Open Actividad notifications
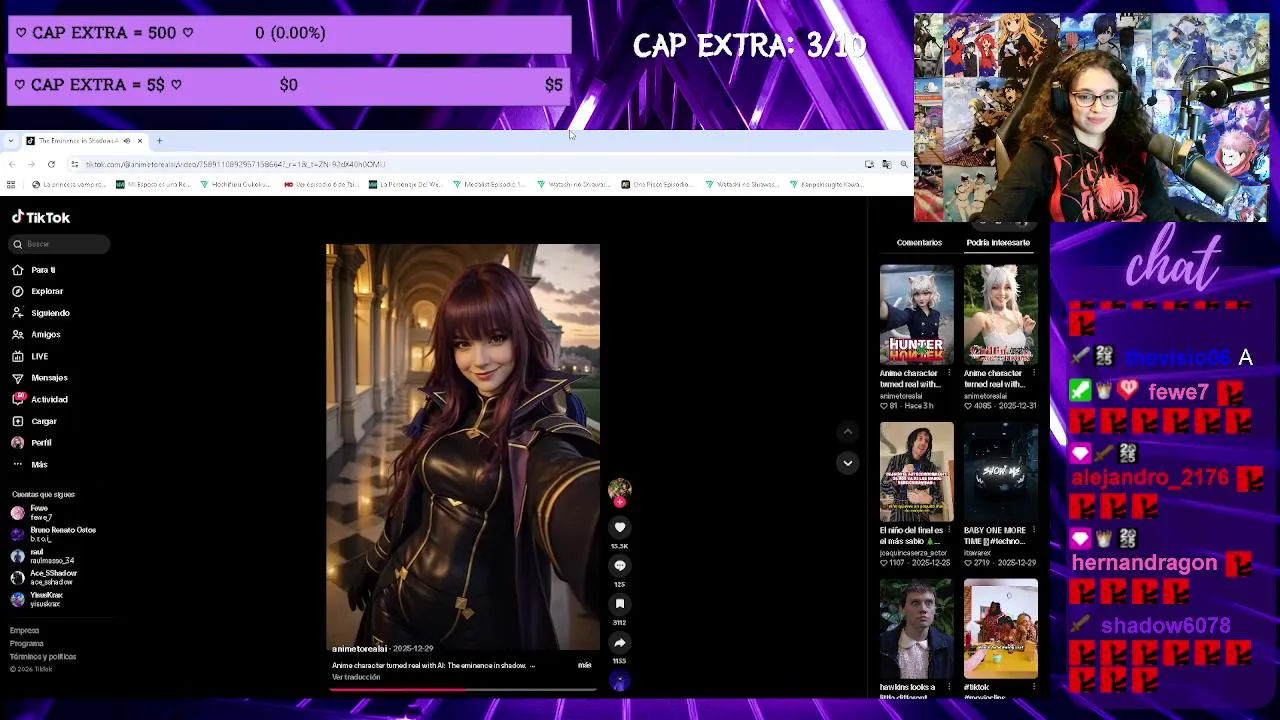The width and height of the screenshot is (1280, 720). pos(40,399)
